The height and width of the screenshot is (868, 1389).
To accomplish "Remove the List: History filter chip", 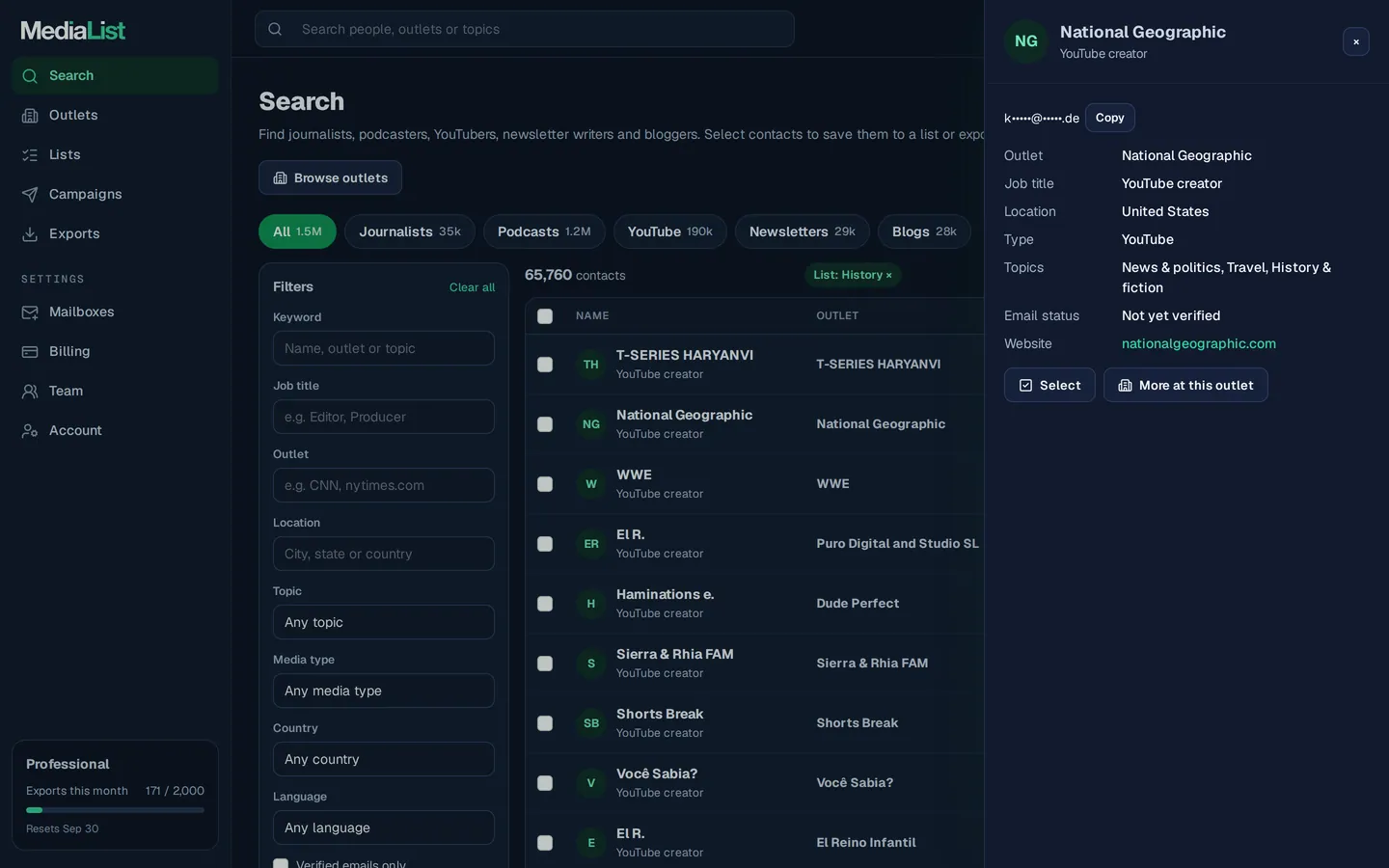I will [853, 275].
